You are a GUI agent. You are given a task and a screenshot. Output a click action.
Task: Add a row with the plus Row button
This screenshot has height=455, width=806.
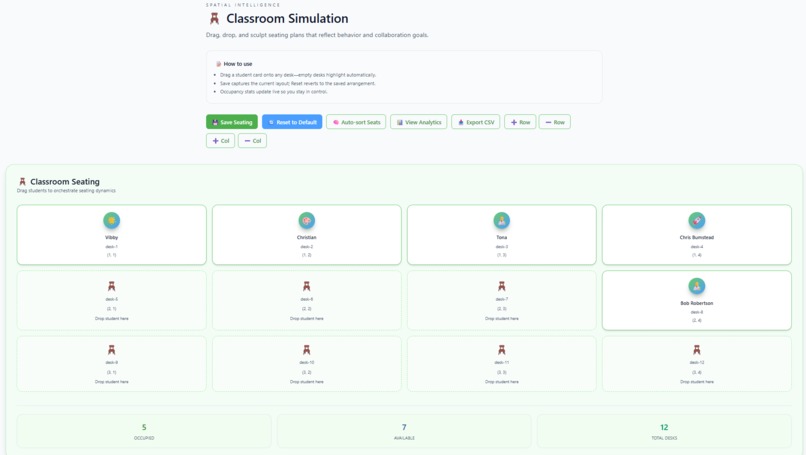520,122
